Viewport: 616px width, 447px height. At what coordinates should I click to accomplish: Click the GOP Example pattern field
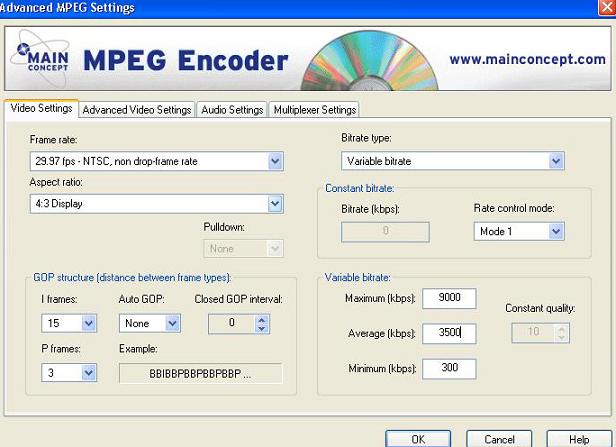200,373
